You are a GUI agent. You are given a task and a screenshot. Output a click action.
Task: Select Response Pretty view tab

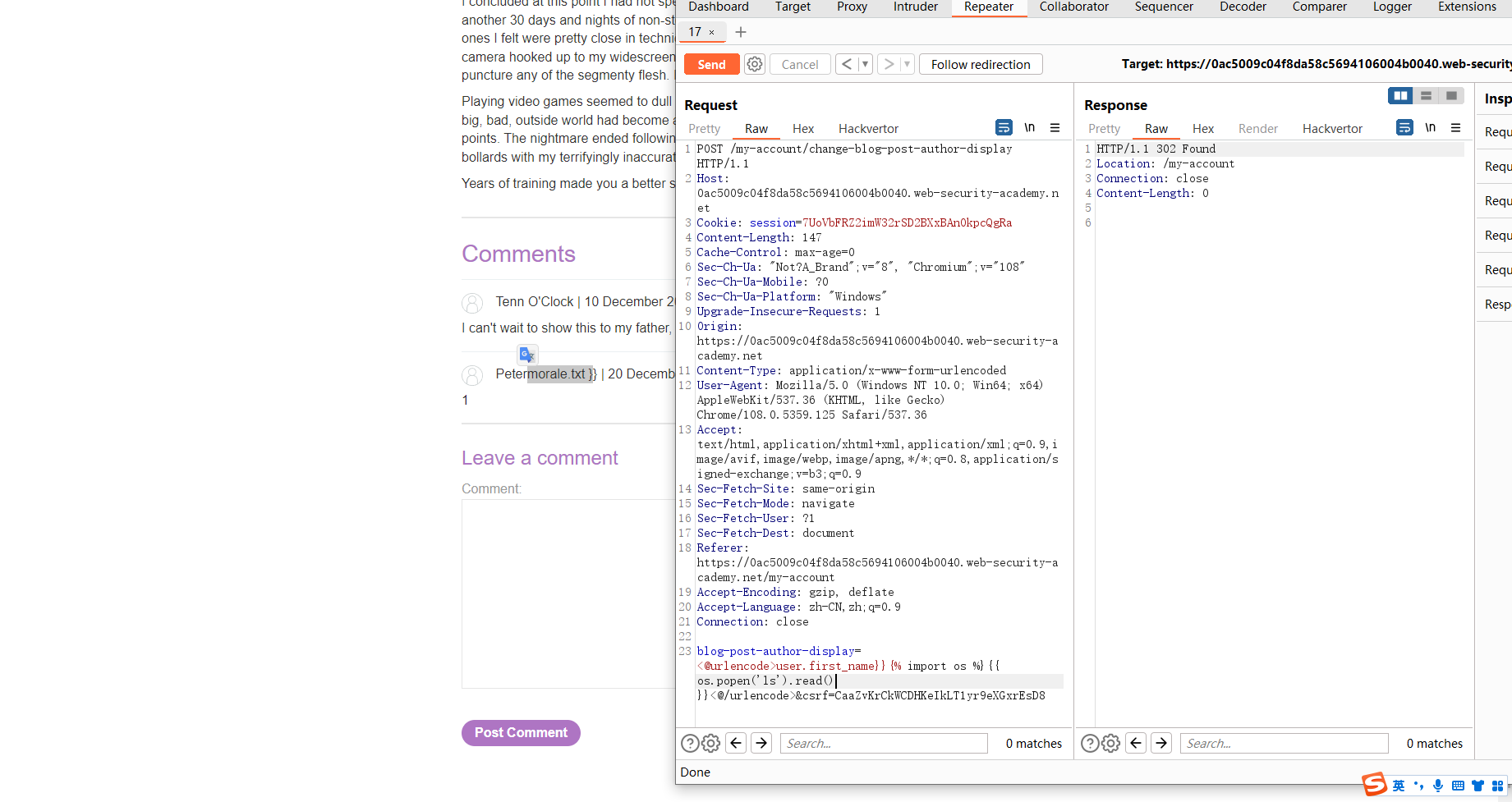point(1104,128)
